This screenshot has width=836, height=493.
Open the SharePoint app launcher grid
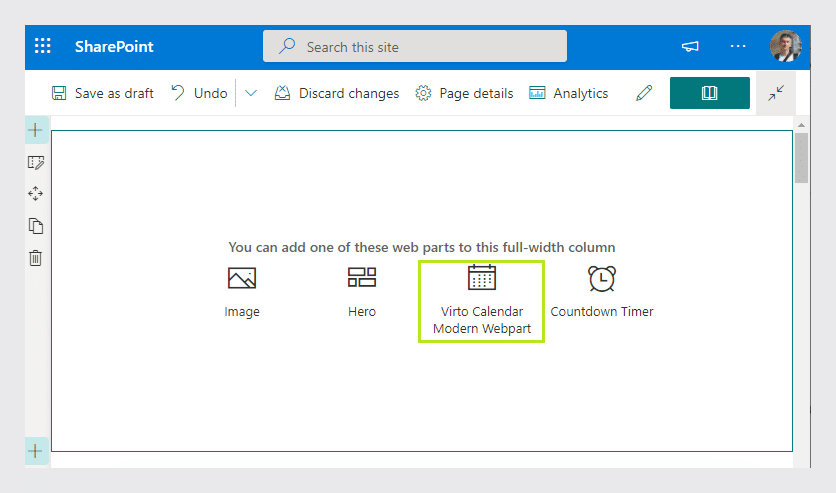point(43,46)
